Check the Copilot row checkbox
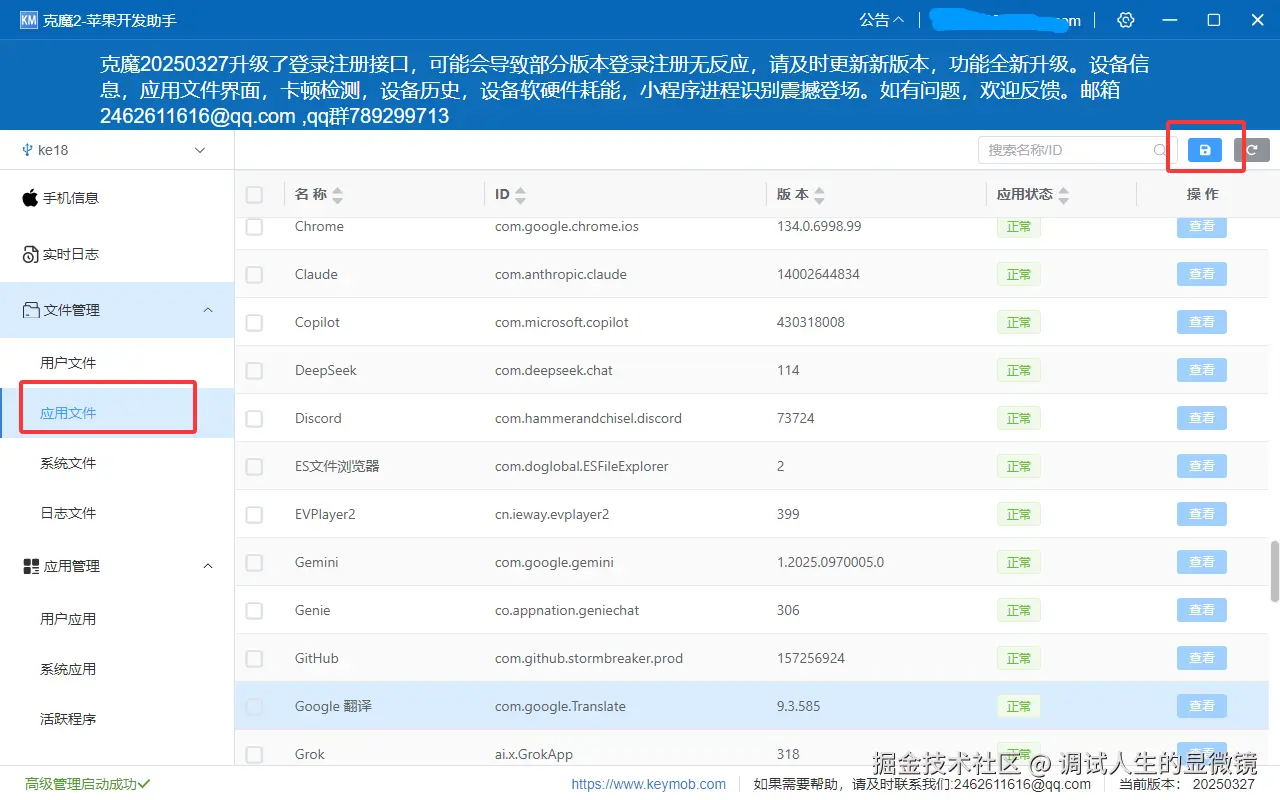Image resolution: width=1280 pixels, height=800 pixels. [x=254, y=323]
